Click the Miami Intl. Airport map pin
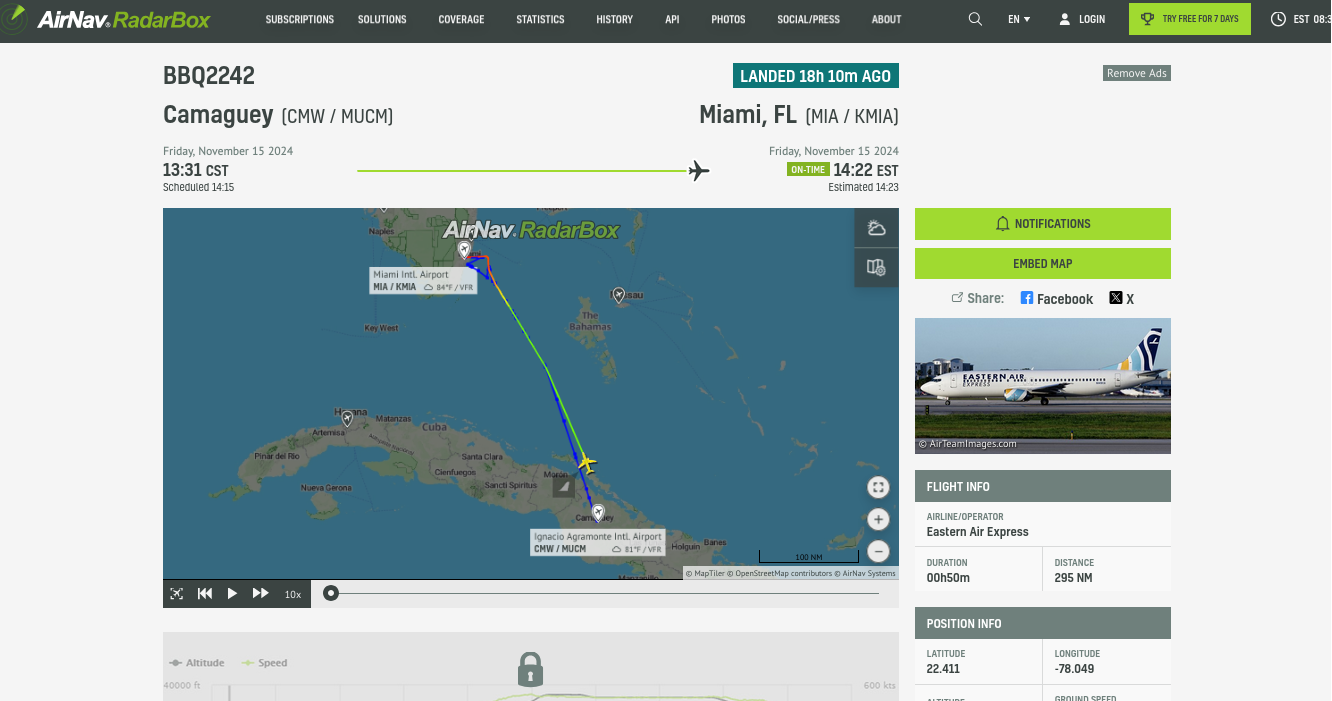 pyautogui.click(x=464, y=248)
